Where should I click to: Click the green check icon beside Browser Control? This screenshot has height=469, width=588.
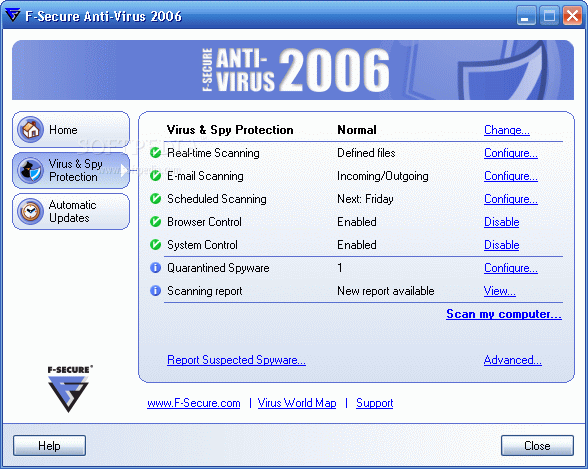click(x=155, y=222)
